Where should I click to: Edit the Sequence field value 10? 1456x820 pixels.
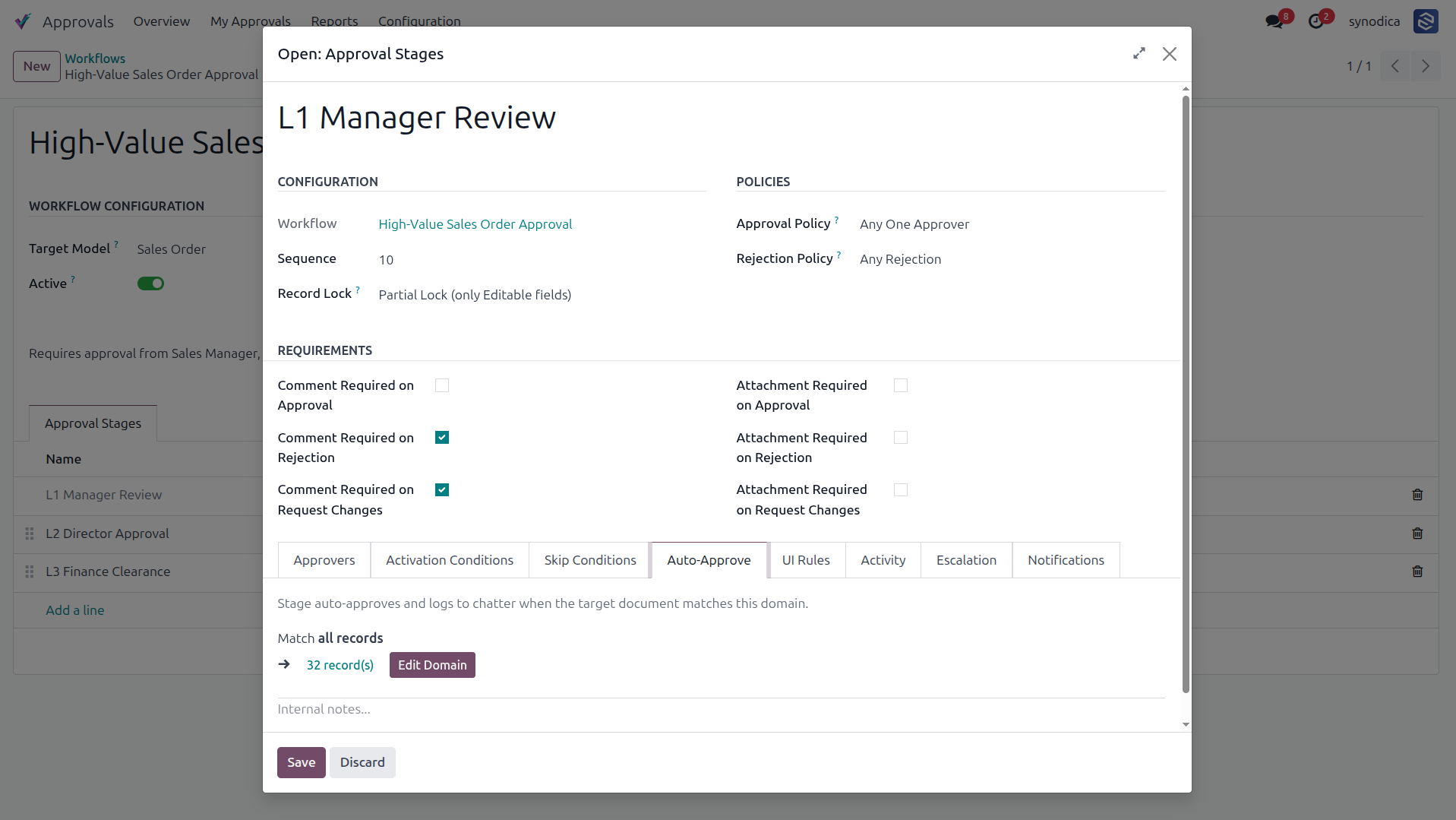[x=542, y=260]
